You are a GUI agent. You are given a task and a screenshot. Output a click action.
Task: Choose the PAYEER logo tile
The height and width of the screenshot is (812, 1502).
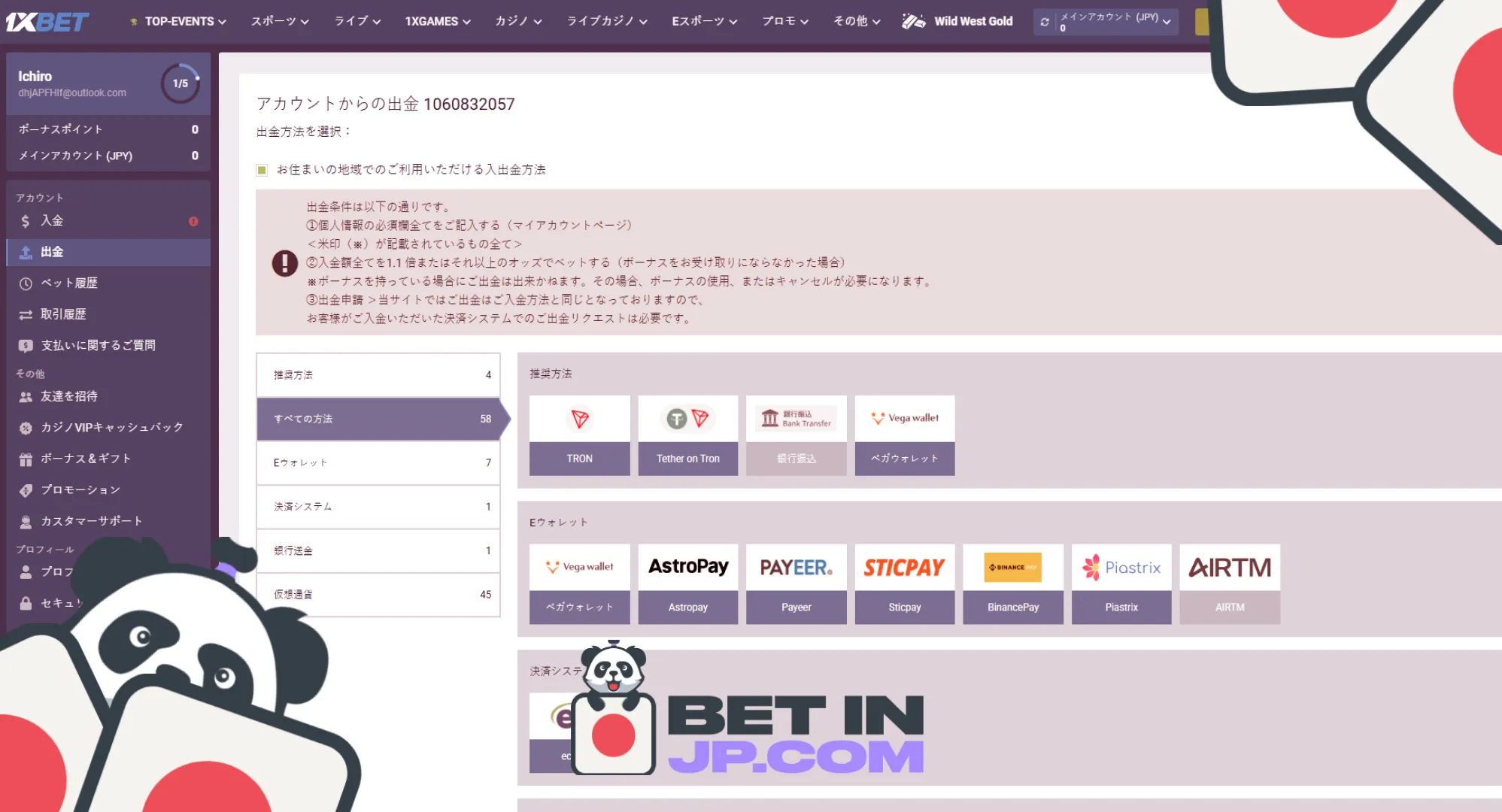797,567
